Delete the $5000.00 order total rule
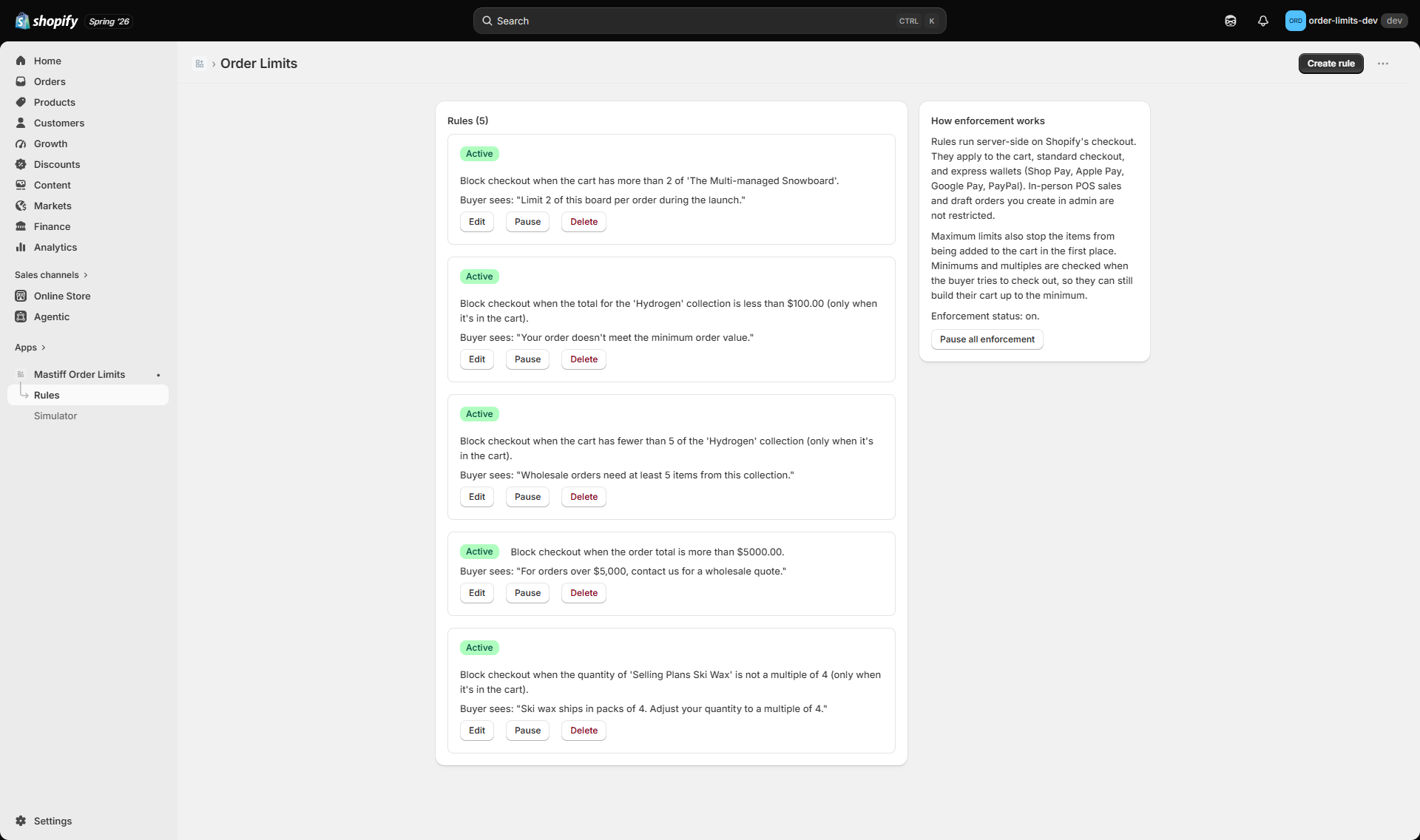The width and height of the screenshot is (1420, 840). pos(584,593)
